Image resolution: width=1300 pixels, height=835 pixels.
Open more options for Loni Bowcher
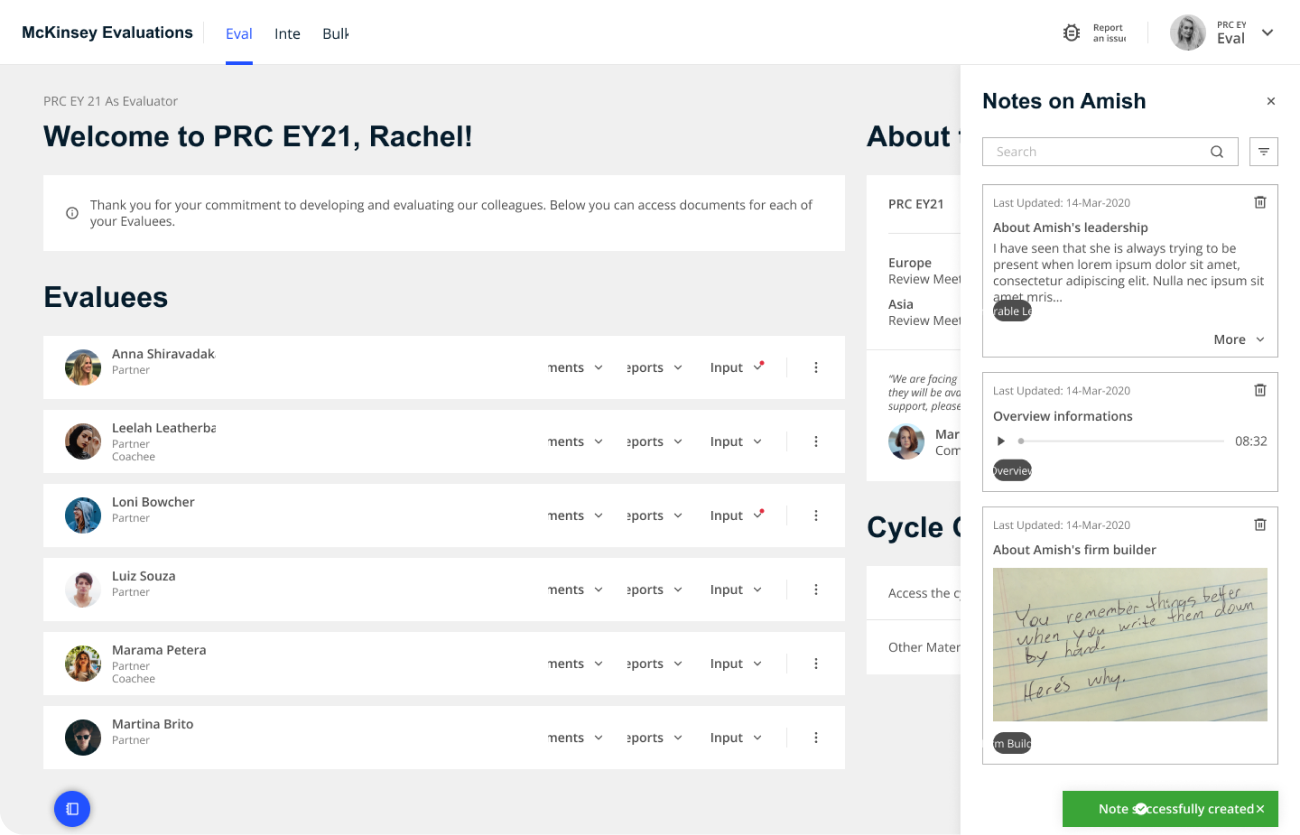816,516
